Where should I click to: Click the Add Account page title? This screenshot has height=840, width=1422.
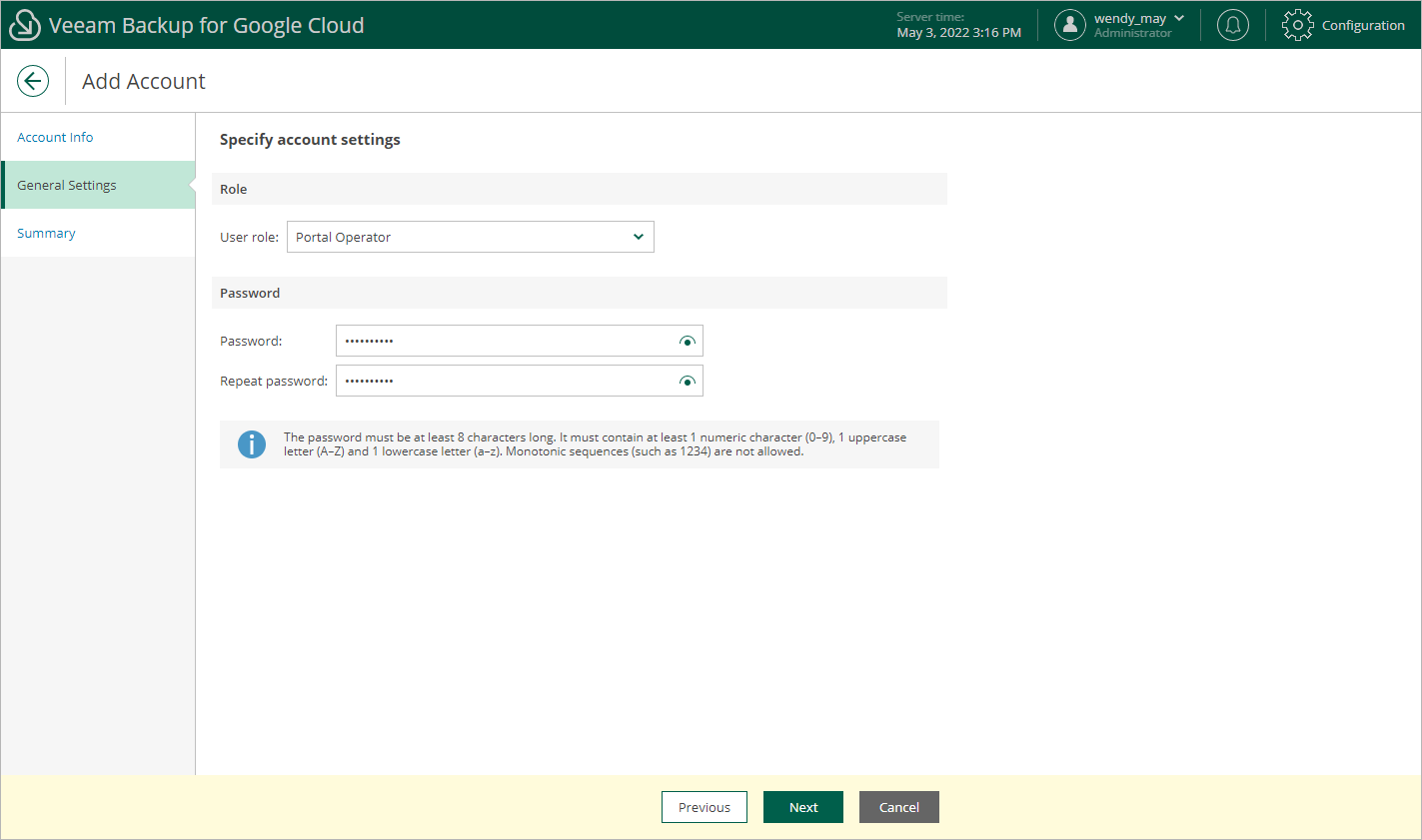[x=144, y=81]
